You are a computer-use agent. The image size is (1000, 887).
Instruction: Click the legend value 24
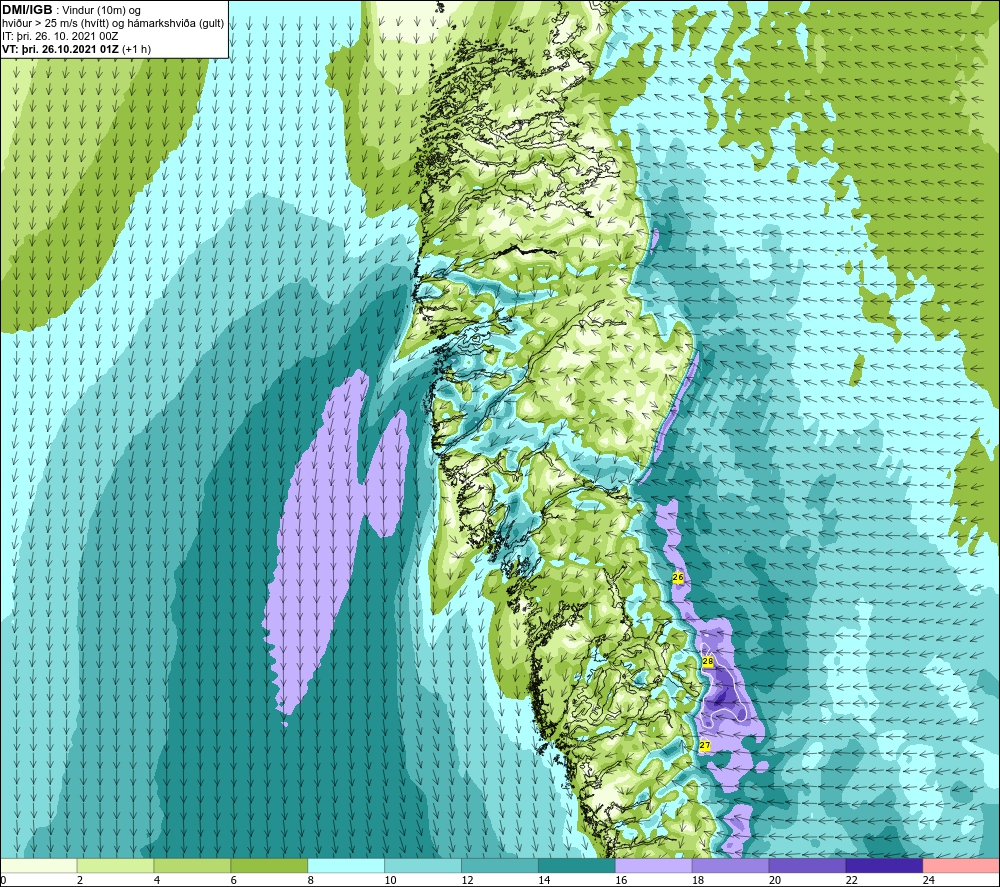click(929, 880)
